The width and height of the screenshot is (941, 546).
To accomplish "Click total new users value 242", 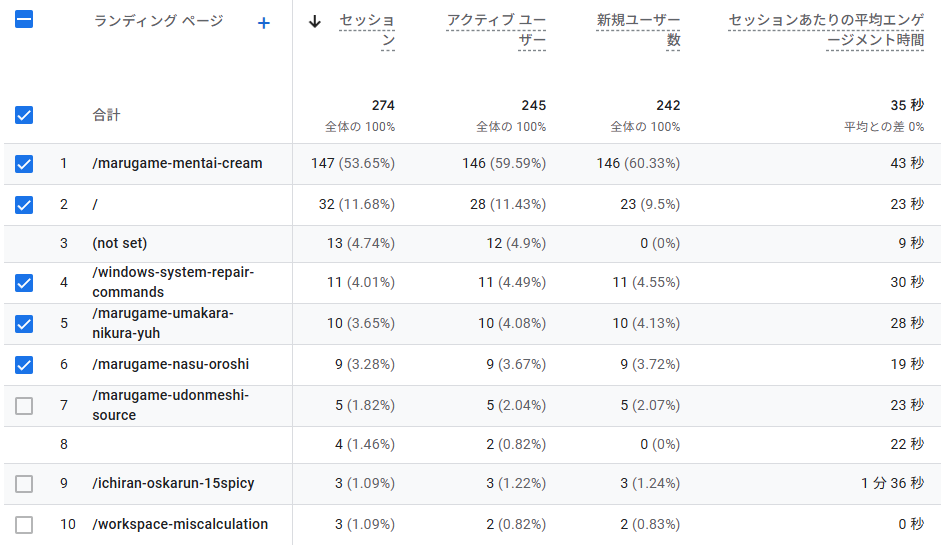I will 668,106.
